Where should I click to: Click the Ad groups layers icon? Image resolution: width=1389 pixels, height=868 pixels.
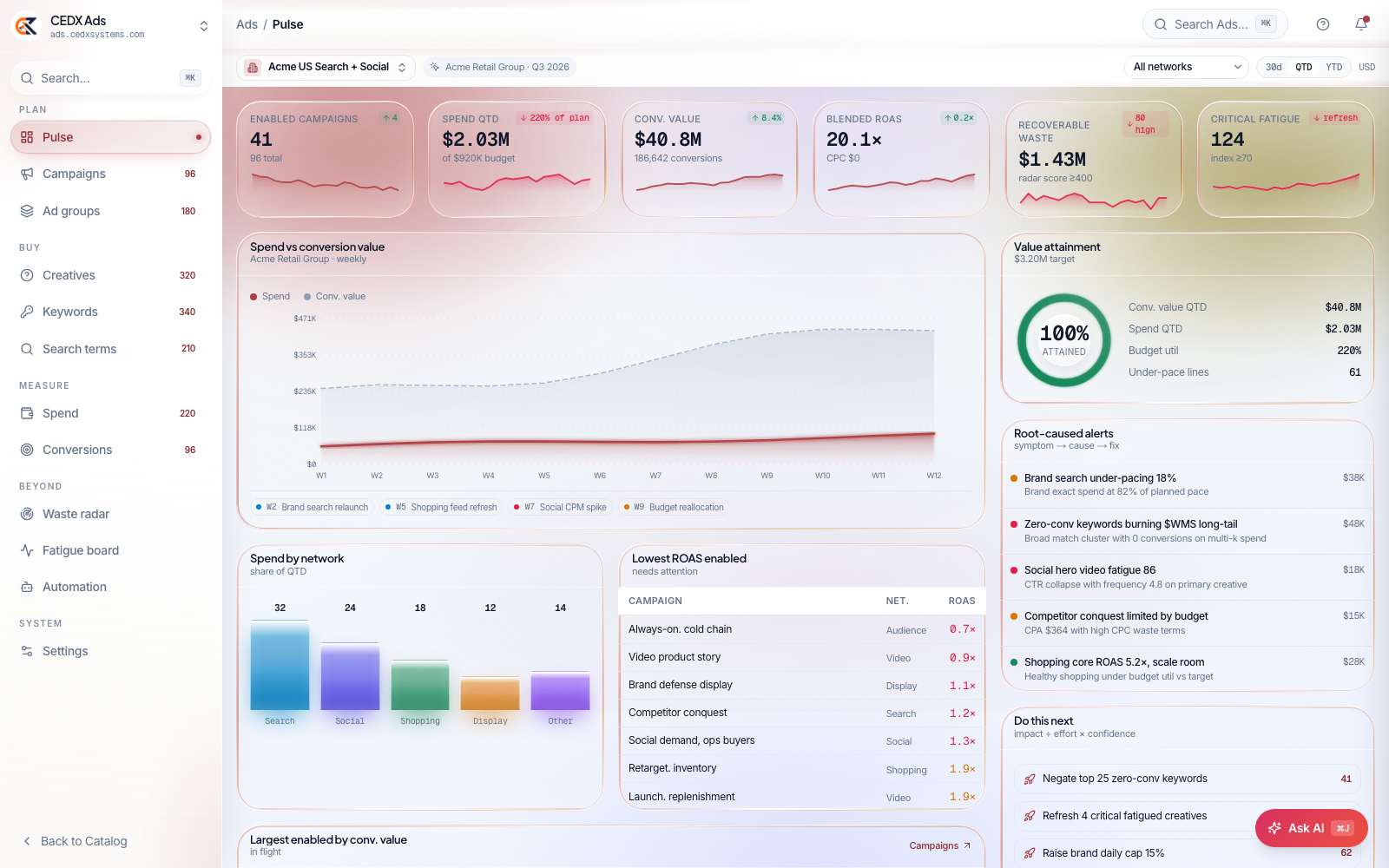(x=27, y=211)
